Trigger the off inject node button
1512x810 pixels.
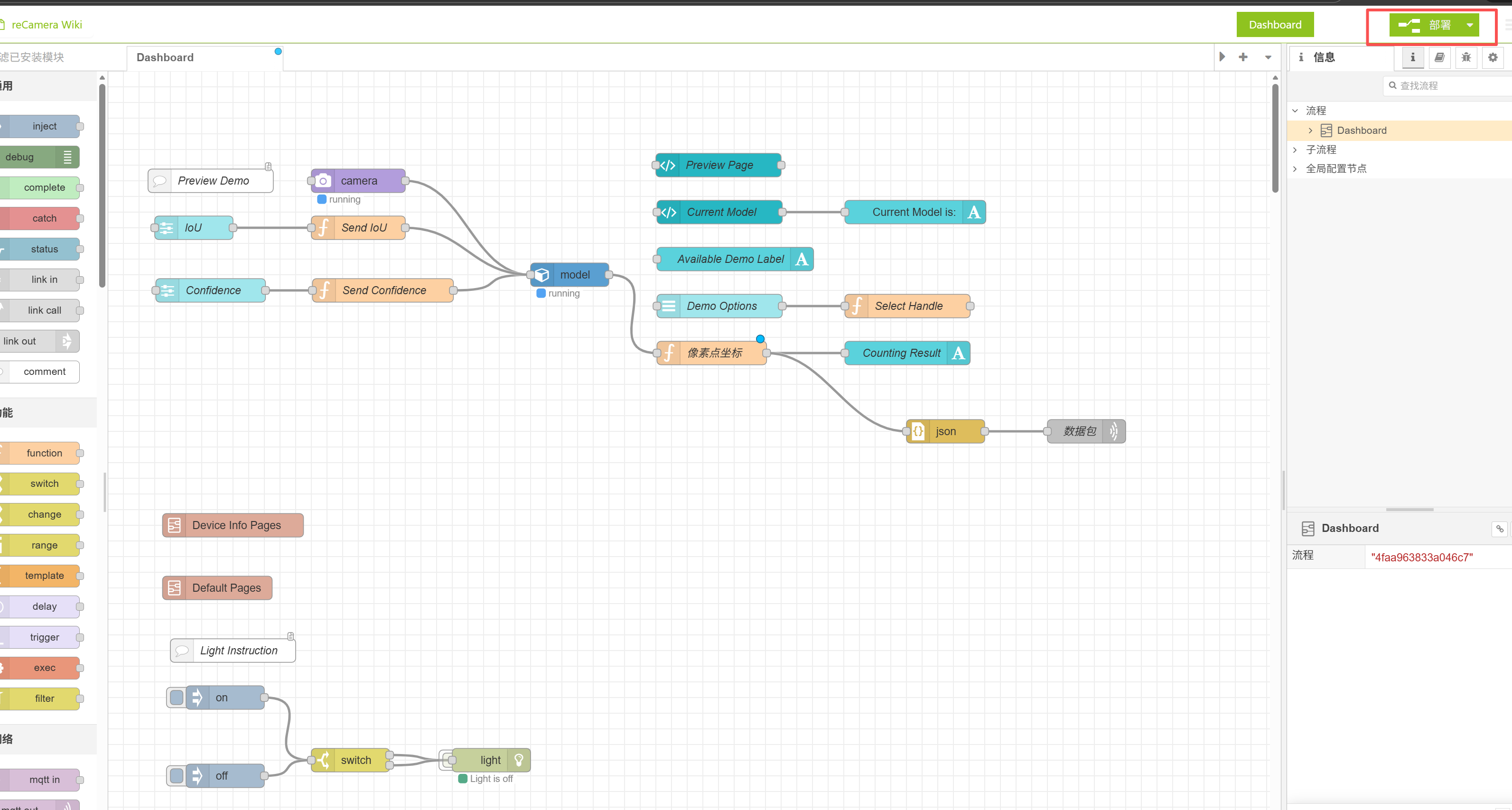[176, 776]
